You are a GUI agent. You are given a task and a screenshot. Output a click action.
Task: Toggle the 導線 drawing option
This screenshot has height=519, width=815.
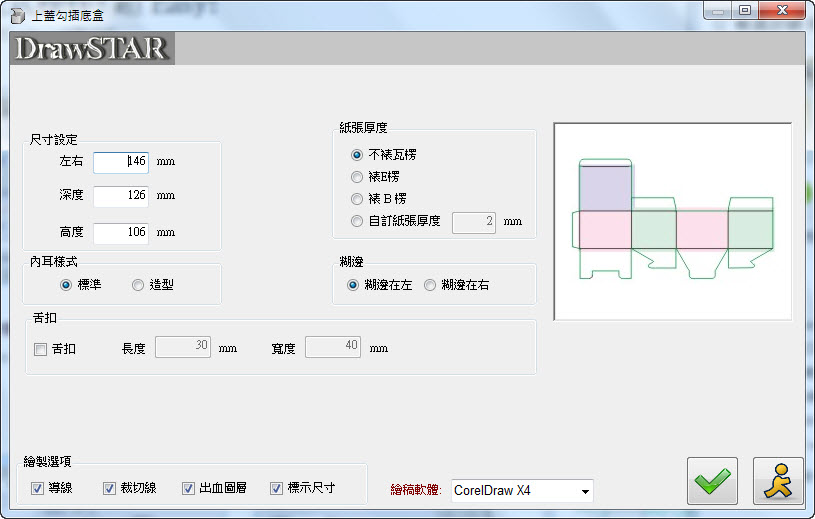(x=38, y=488)
